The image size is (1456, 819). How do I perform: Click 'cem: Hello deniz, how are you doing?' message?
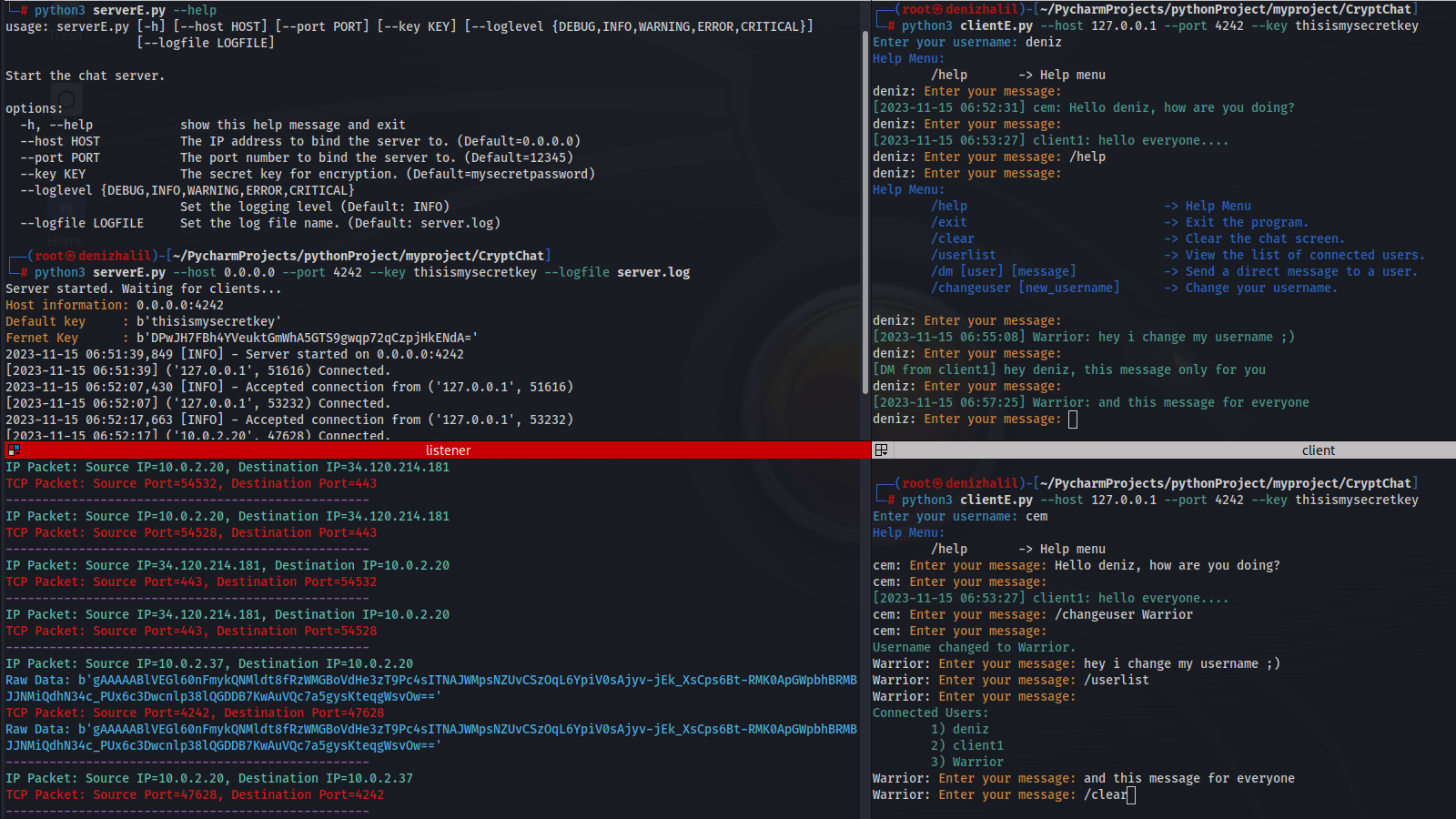coord(1084,108)
